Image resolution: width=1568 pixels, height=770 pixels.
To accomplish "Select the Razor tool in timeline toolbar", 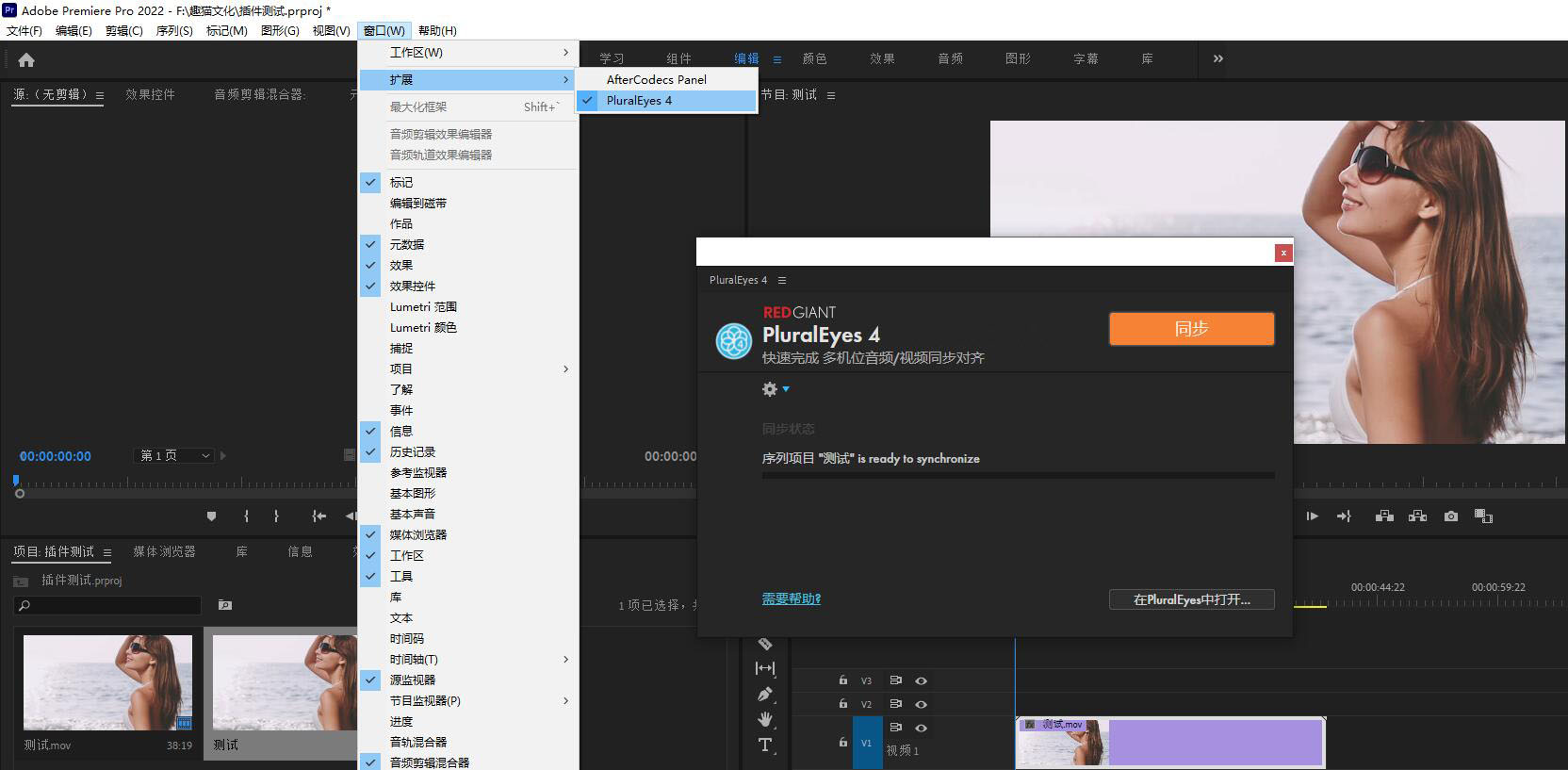I will click(x=765, y=644).
